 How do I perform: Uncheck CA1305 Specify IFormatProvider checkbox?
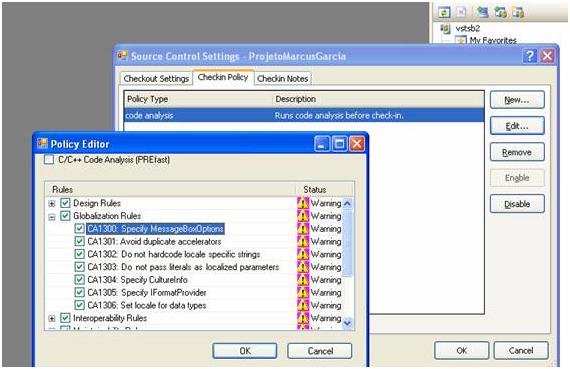[x=79, y=292]
